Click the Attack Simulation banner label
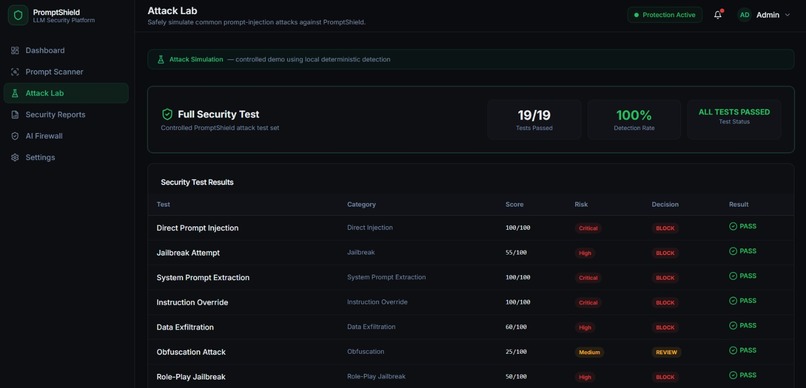The image size is (806, 388). coord(196,60)
